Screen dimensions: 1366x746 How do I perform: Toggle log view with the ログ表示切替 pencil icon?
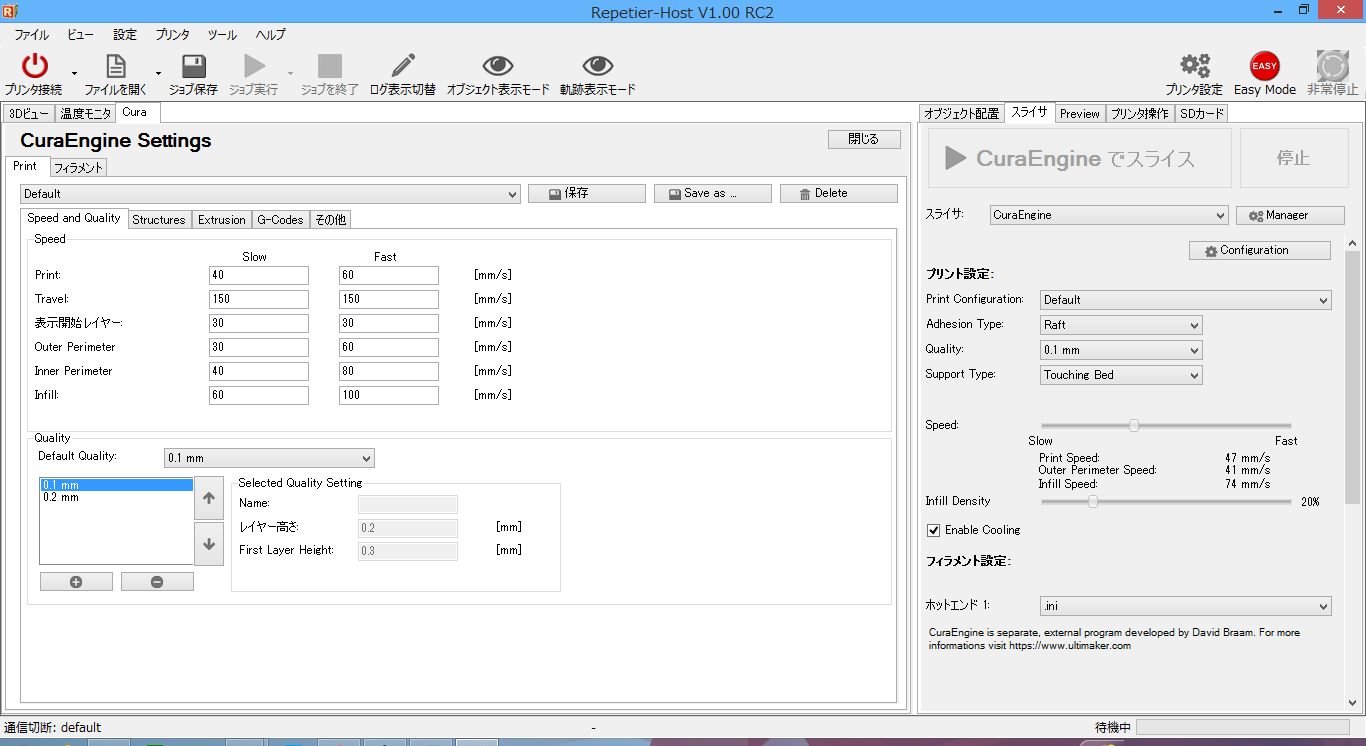(x=403, y=66)
